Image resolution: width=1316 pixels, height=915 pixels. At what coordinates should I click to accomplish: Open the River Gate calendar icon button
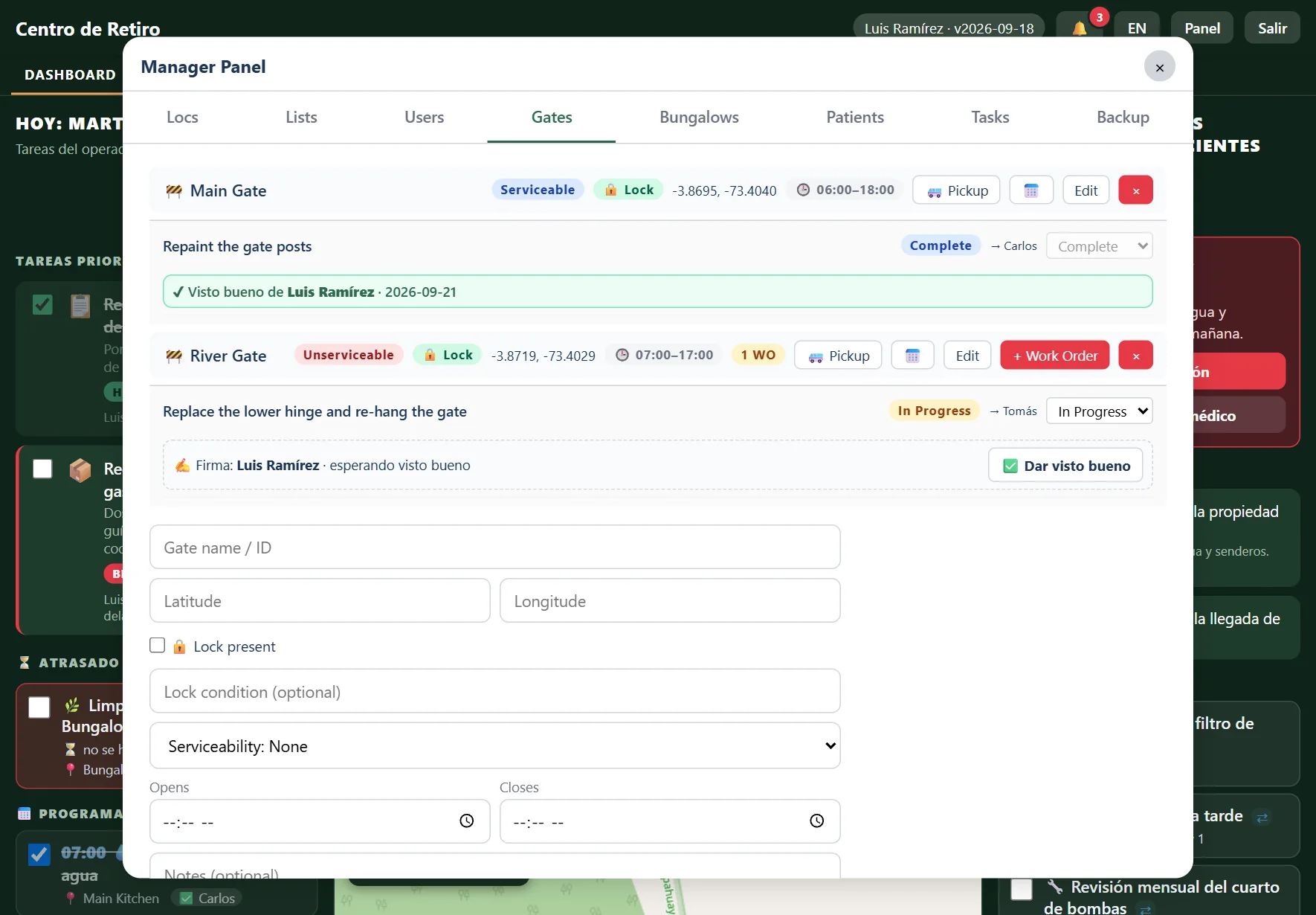coord(913,356)
